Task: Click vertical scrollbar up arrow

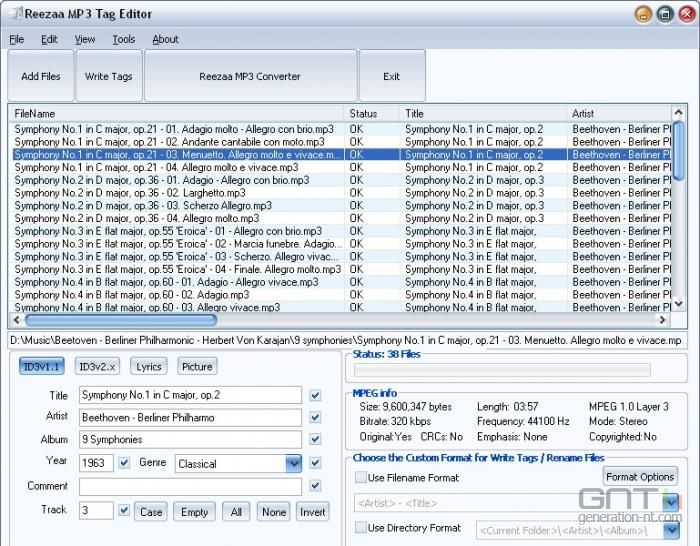Action: click(x=679, y=112)
